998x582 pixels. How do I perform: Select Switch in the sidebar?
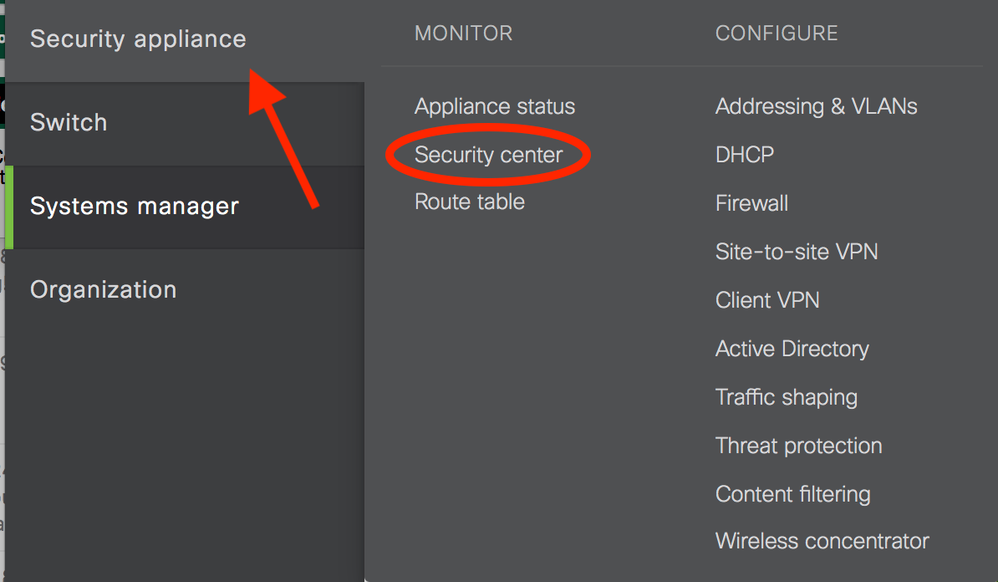pyautogui.click(x=68, y=123)
